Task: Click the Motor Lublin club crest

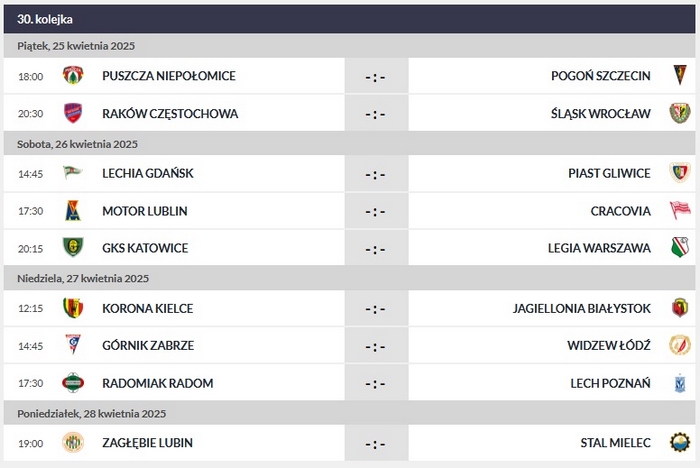Action: coord(72,211)
